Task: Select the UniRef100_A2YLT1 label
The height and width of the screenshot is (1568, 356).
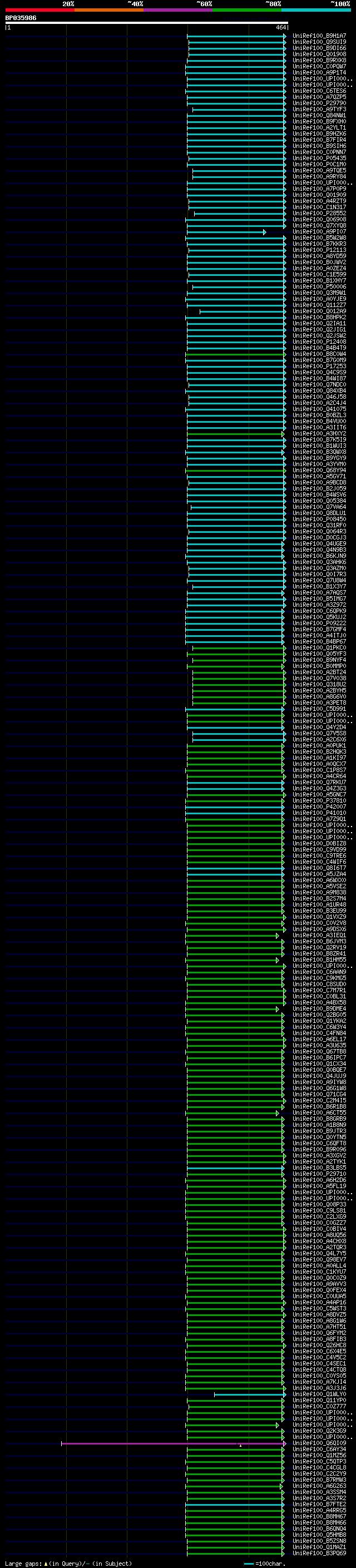Action: pyautogui.click(x=319, y=128)
